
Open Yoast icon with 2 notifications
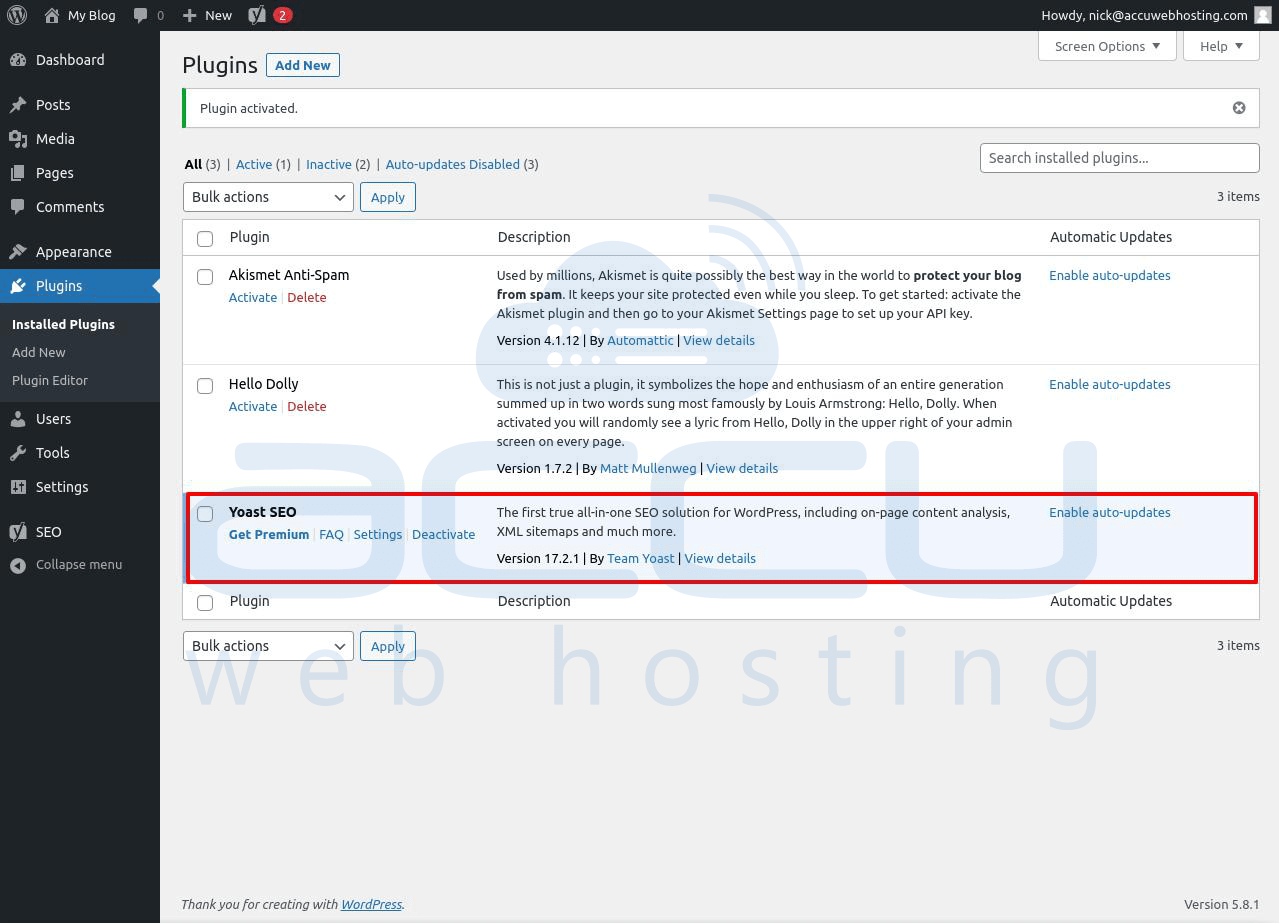coord(270,15)
